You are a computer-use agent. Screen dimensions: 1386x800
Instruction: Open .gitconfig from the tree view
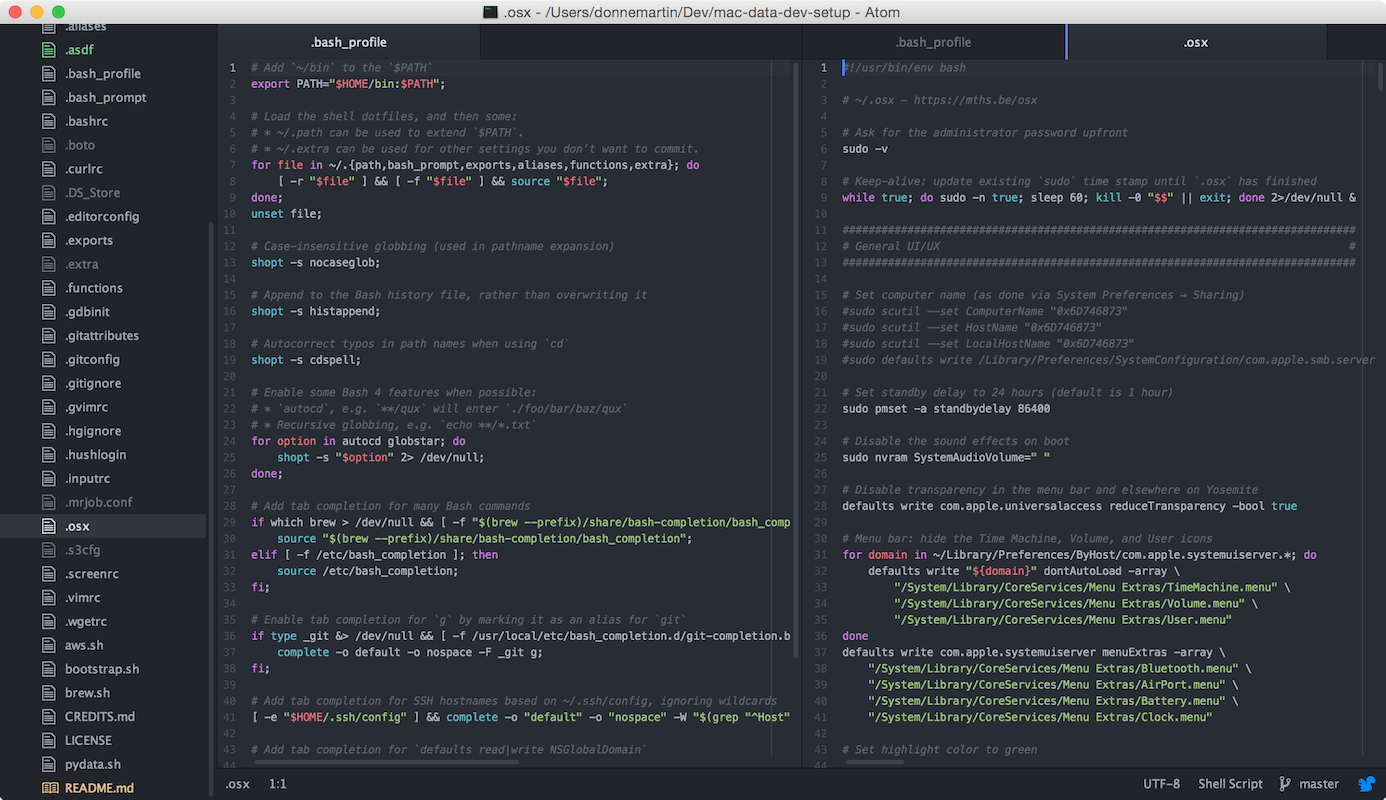(92, 359)
